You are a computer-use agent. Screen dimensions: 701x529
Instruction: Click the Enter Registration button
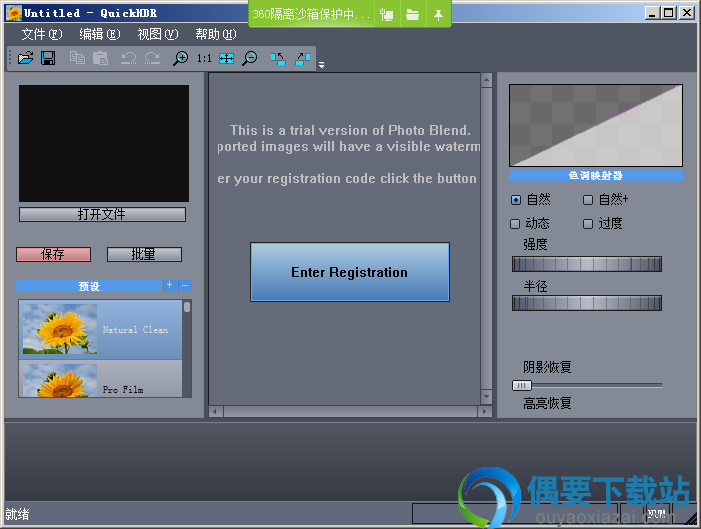pos(350,272)
